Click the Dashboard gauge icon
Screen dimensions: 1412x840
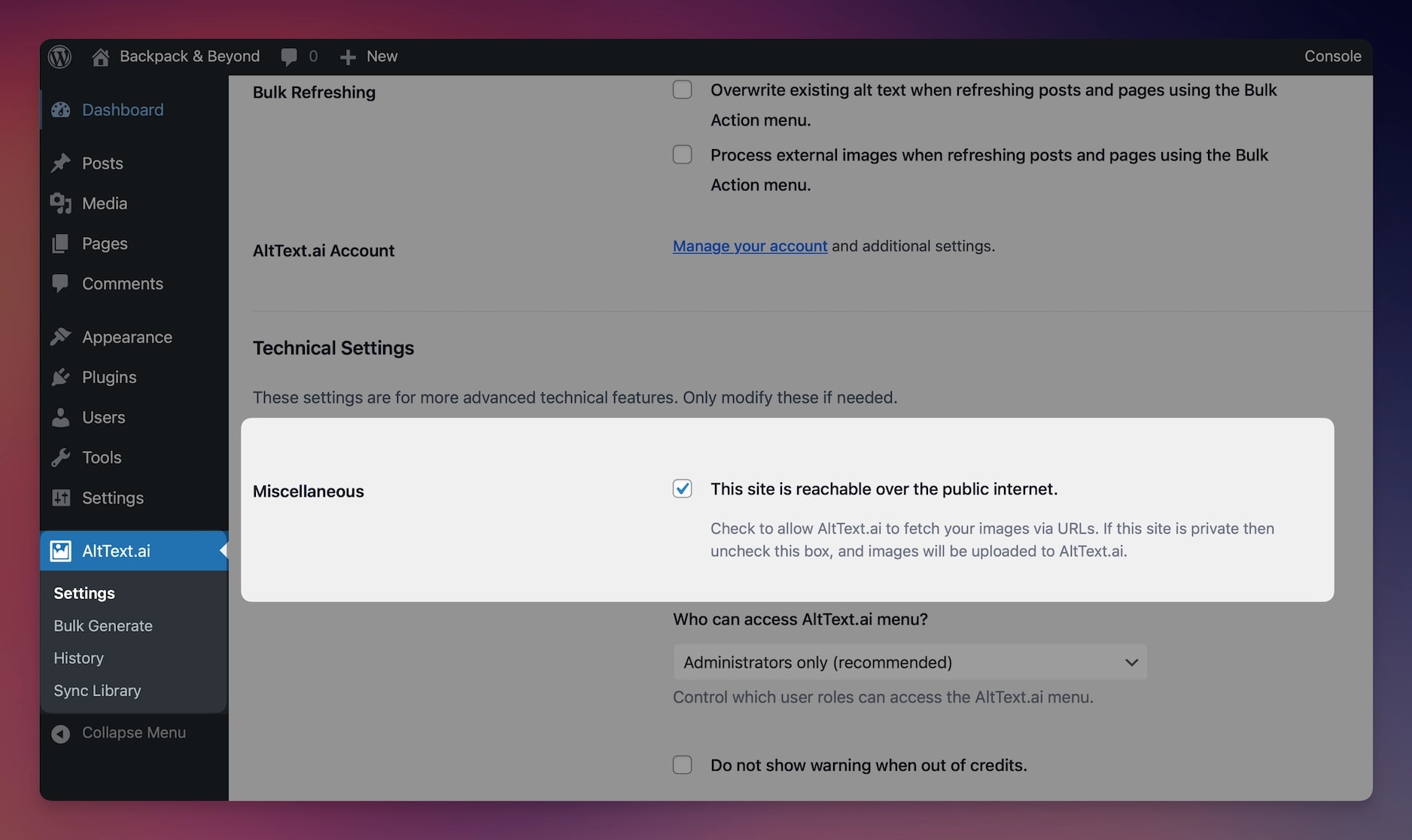61,110
